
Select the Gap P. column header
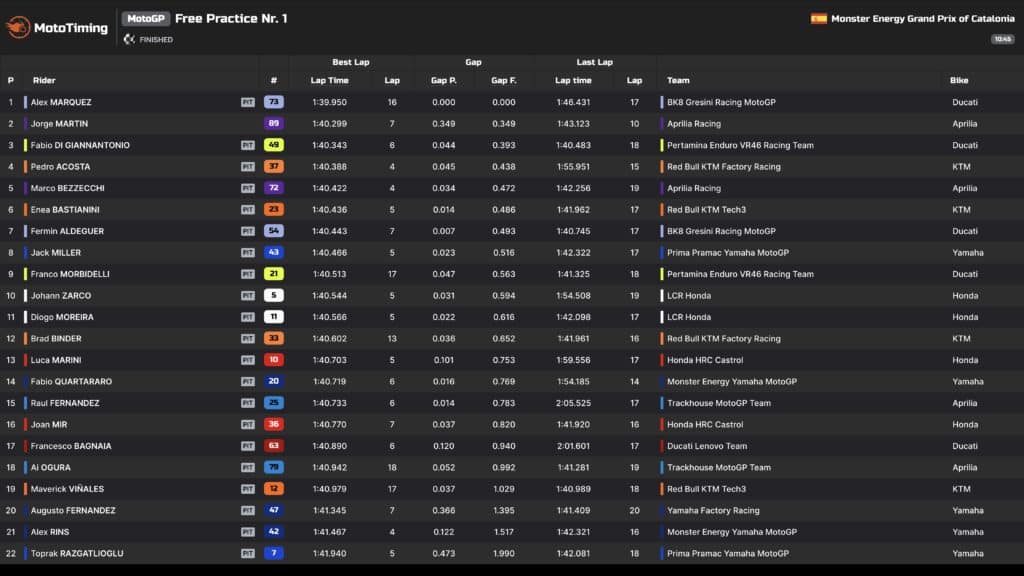(x=443, y=80)
